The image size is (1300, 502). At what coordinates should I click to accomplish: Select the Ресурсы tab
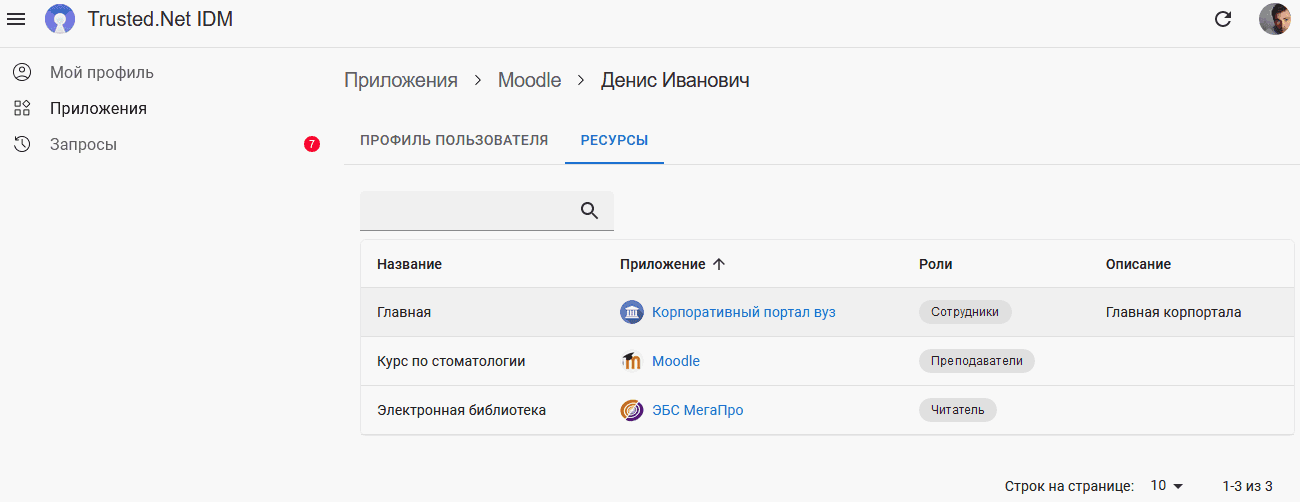click(614, 140)
